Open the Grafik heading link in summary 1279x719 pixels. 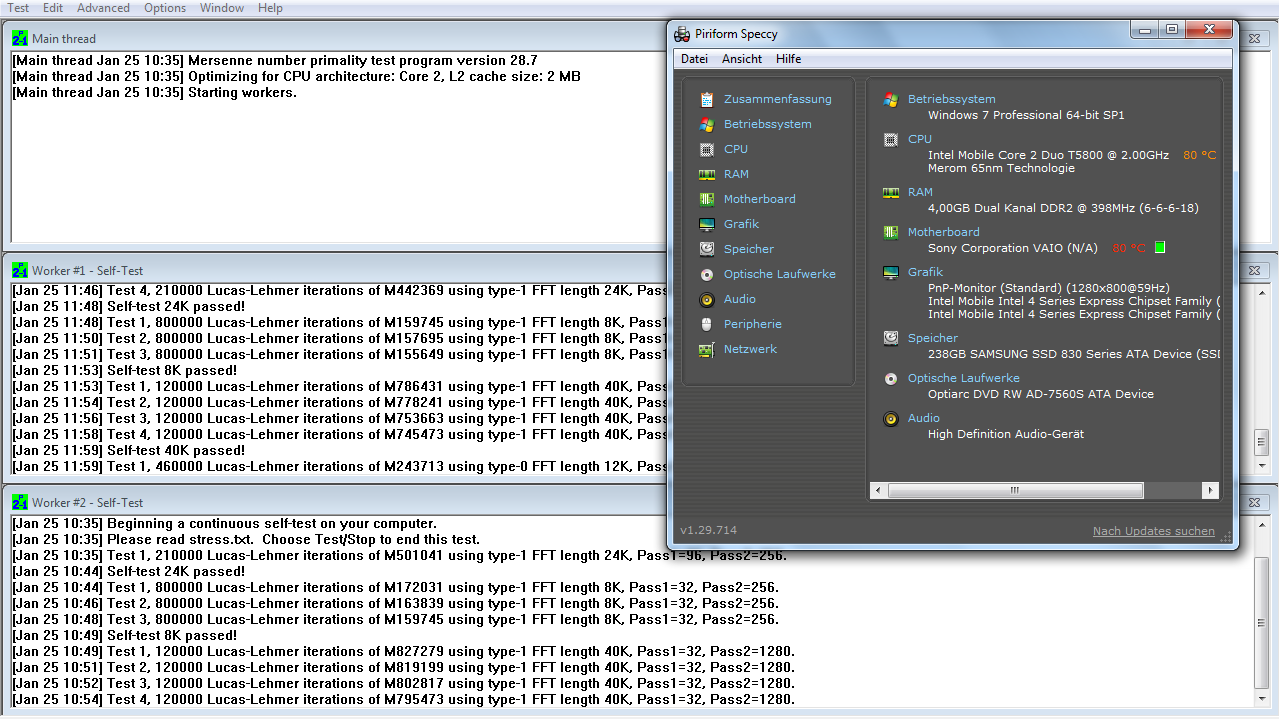click(925, 272)
